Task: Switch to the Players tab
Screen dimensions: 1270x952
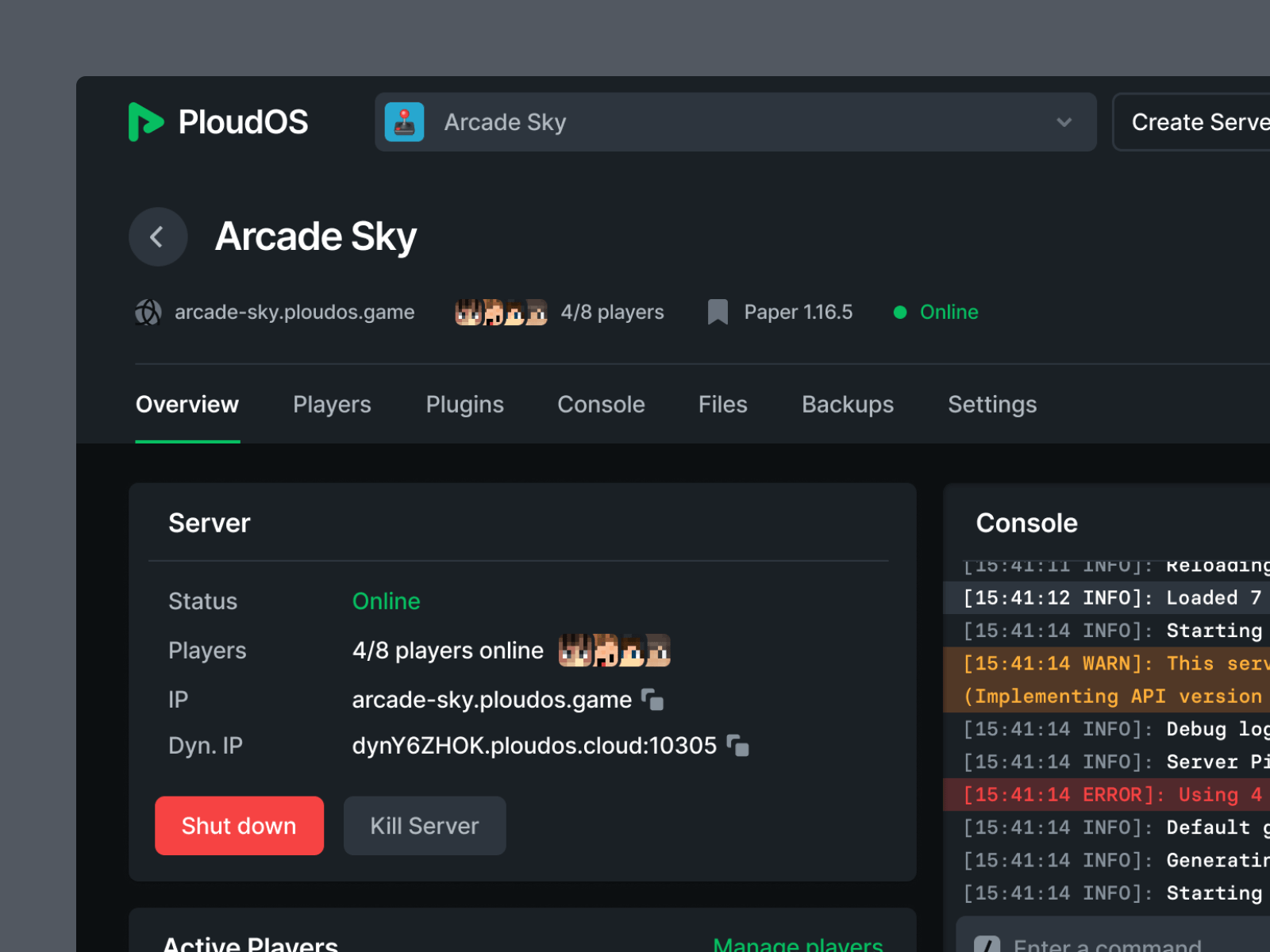Action: pos(332,405)
